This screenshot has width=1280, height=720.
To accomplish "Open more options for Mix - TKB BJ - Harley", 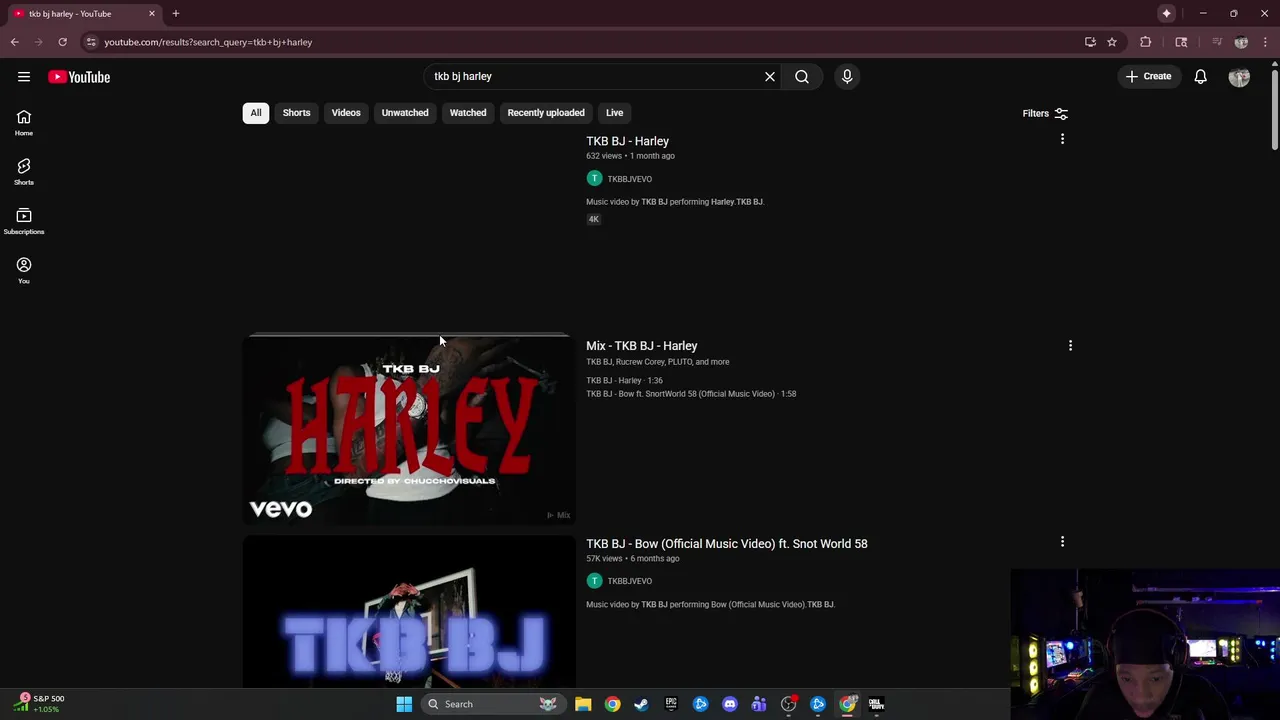I will pos(1070,346).
